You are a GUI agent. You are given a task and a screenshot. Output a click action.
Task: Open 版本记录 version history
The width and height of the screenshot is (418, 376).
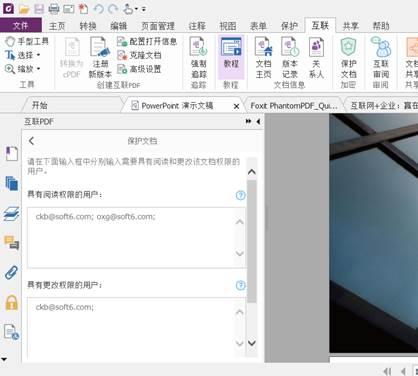(290, 57)
